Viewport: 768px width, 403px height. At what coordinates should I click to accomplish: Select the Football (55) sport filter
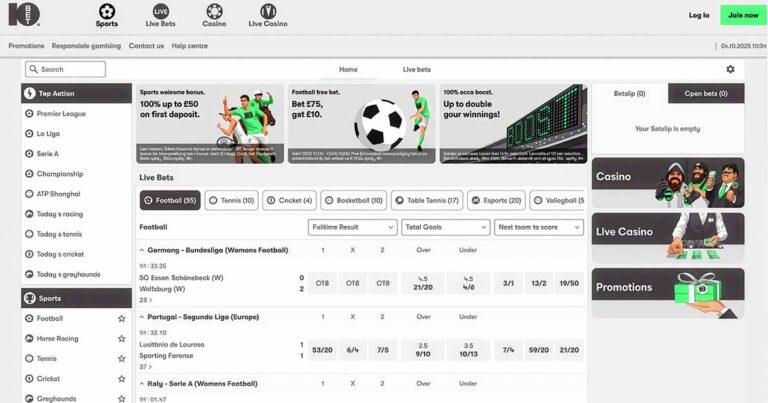pyautogui.click(x=170, y=200)
